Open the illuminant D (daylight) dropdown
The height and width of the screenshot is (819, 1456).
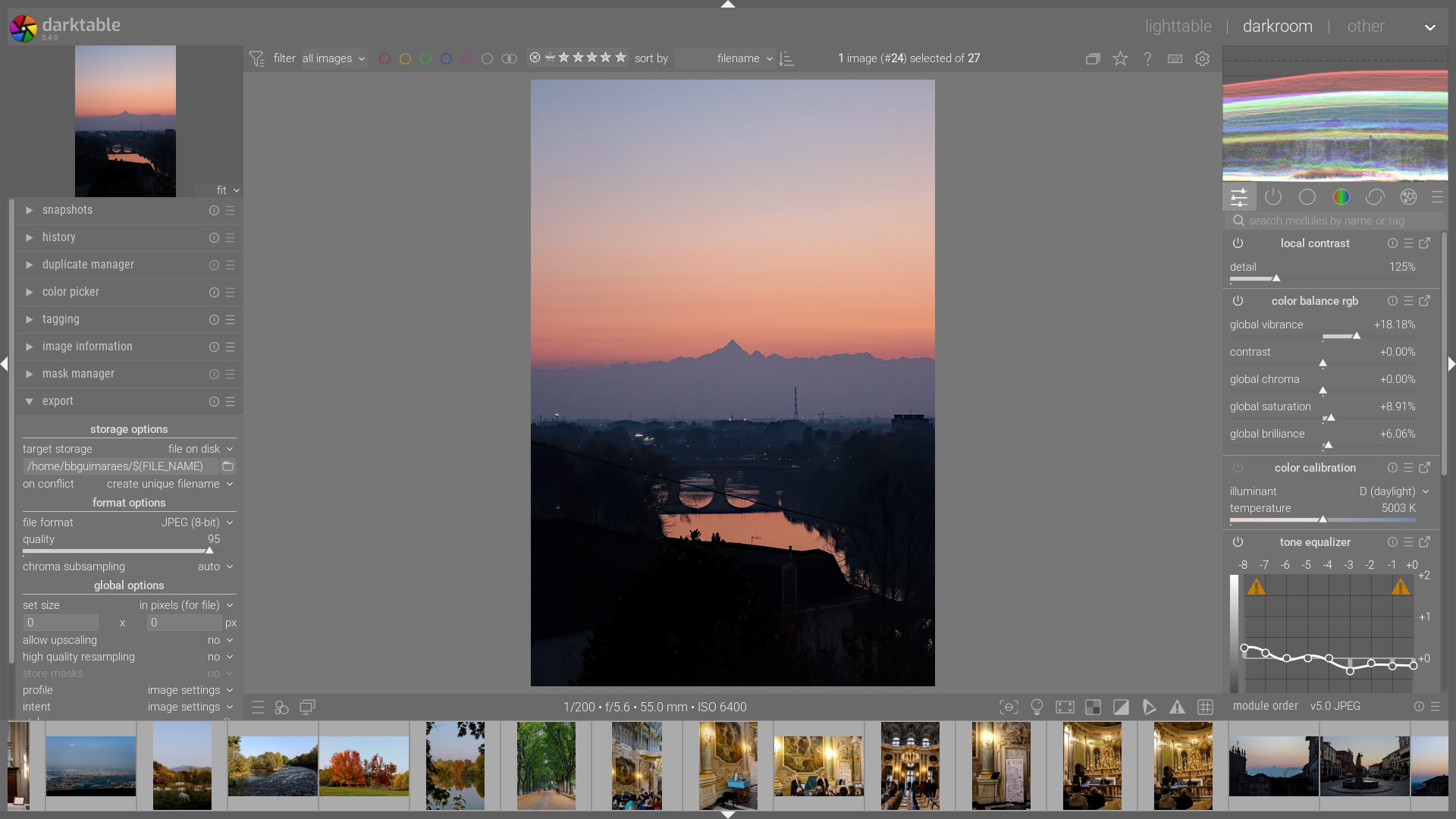point(1394,491)
